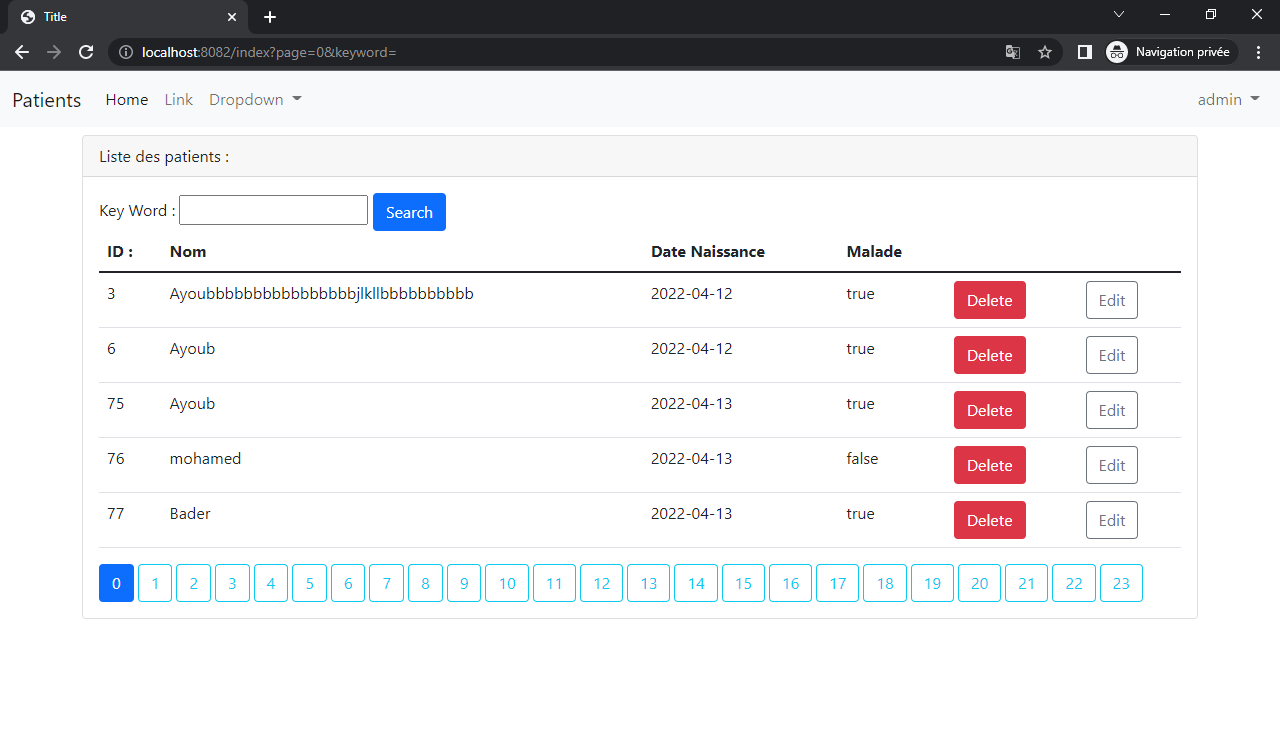Click the name cell 'mohamed'
This screenshot has height=750, width=1280.
tap(206, 459)
